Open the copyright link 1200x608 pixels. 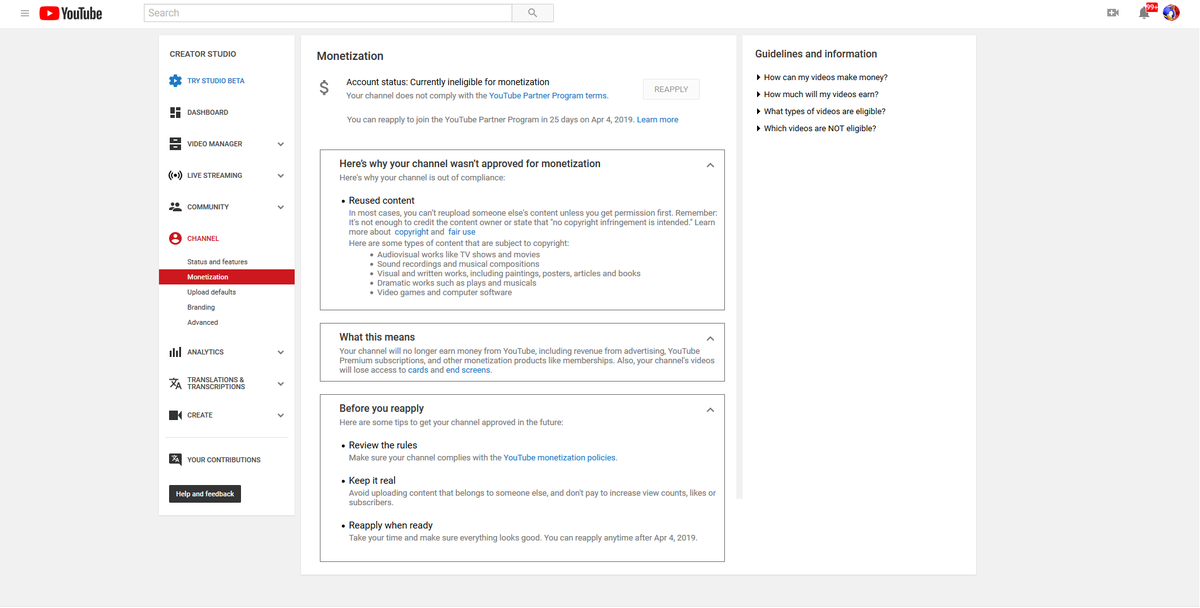coord(412,232)
